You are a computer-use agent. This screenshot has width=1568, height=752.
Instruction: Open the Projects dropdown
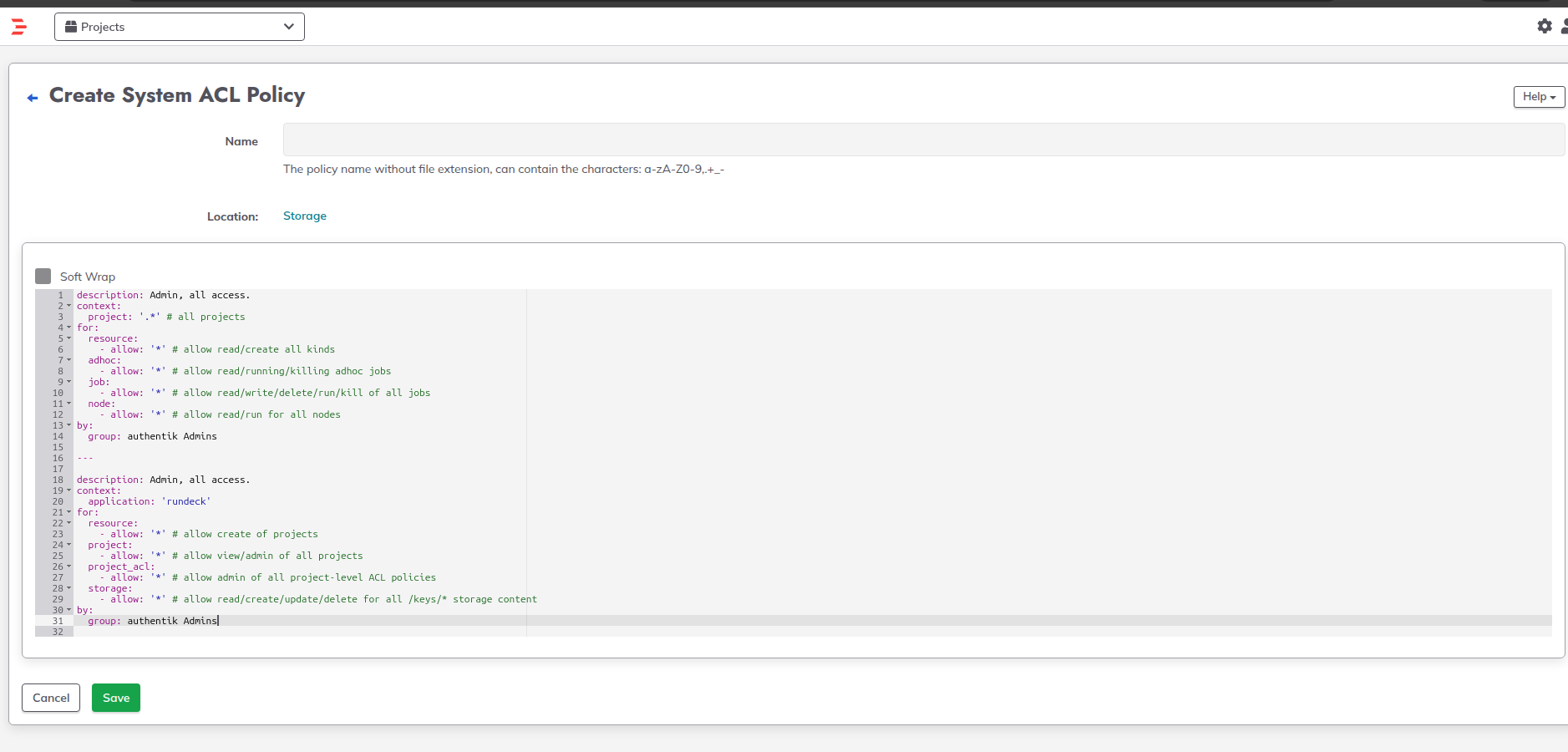[x=180, y=27]
